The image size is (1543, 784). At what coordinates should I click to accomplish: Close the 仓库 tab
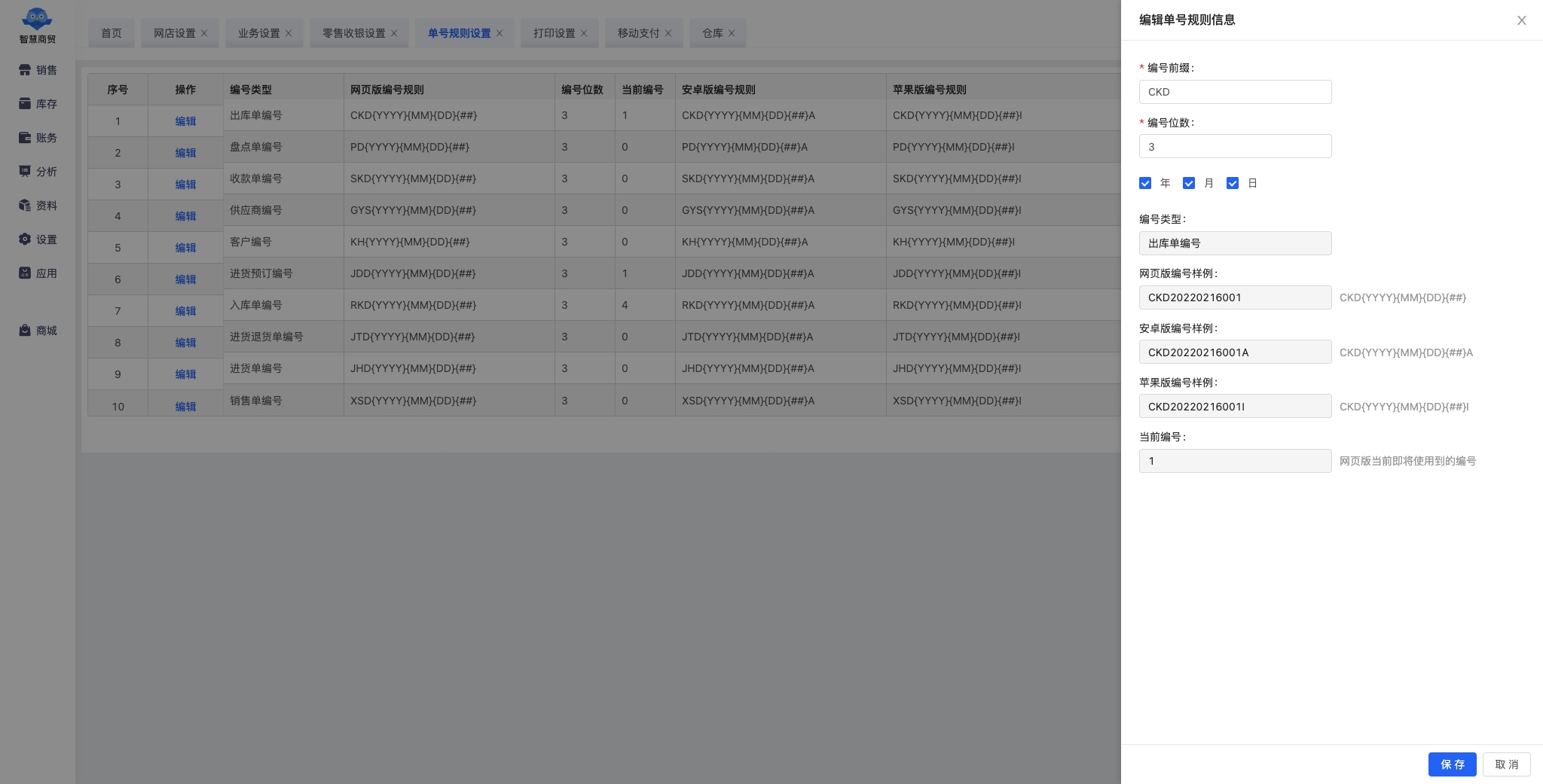coord(732,33)
